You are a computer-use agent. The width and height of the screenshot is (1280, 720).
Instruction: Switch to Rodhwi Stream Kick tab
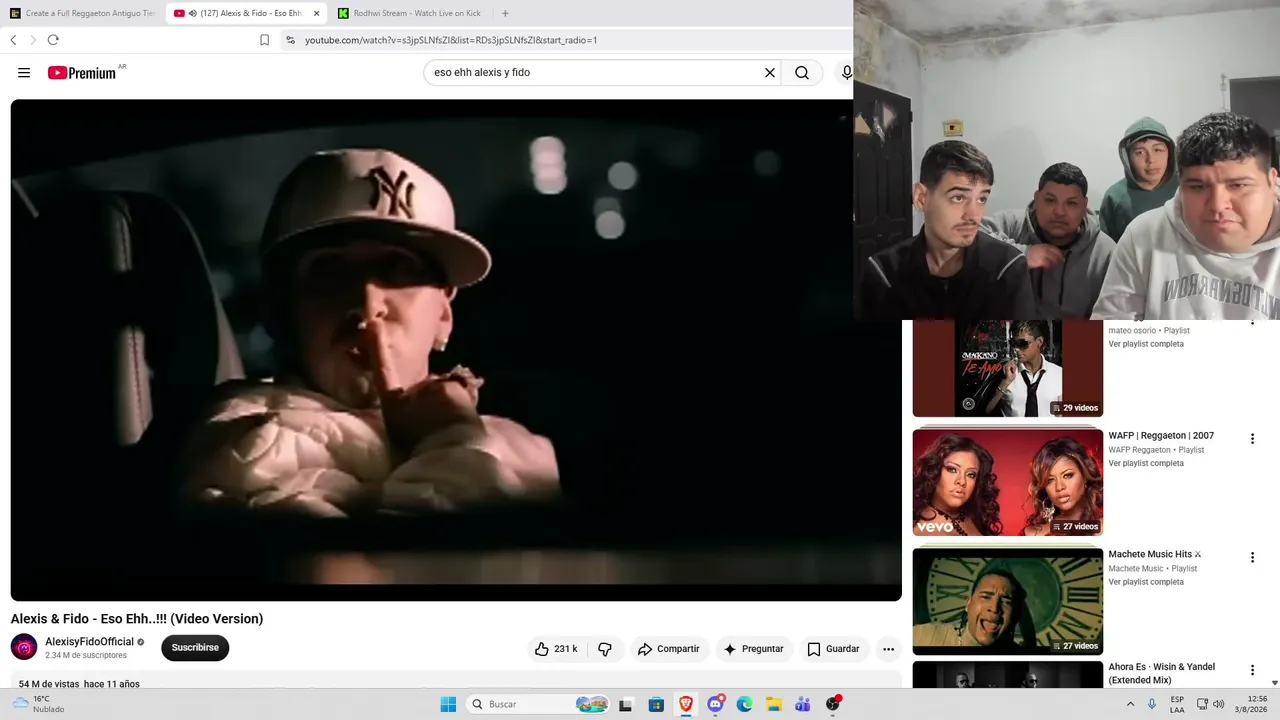point(410,13)
